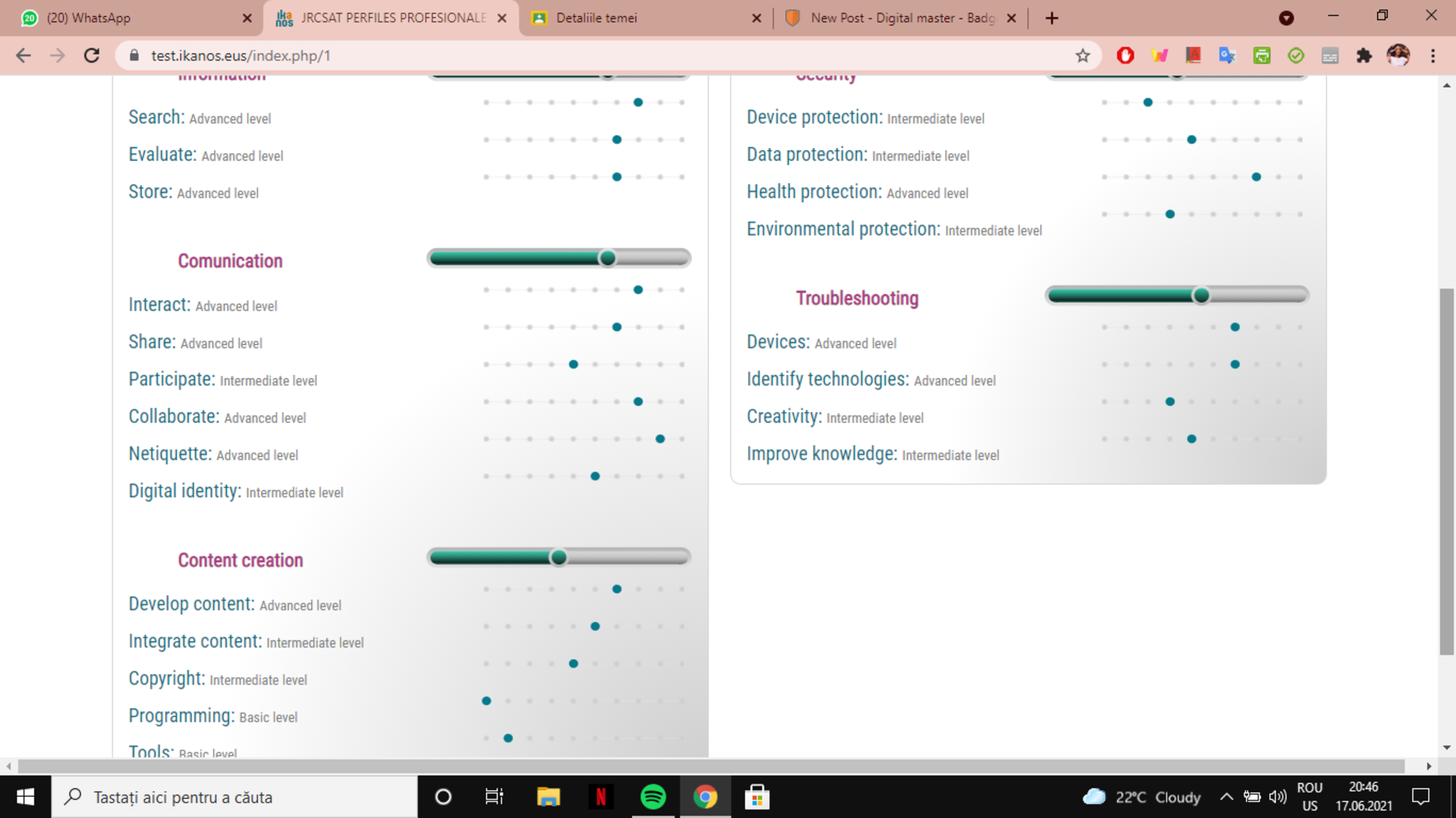Screen dimensions: 1456x818
Task: Open a new browser tab
Action: pos(1051,18)
